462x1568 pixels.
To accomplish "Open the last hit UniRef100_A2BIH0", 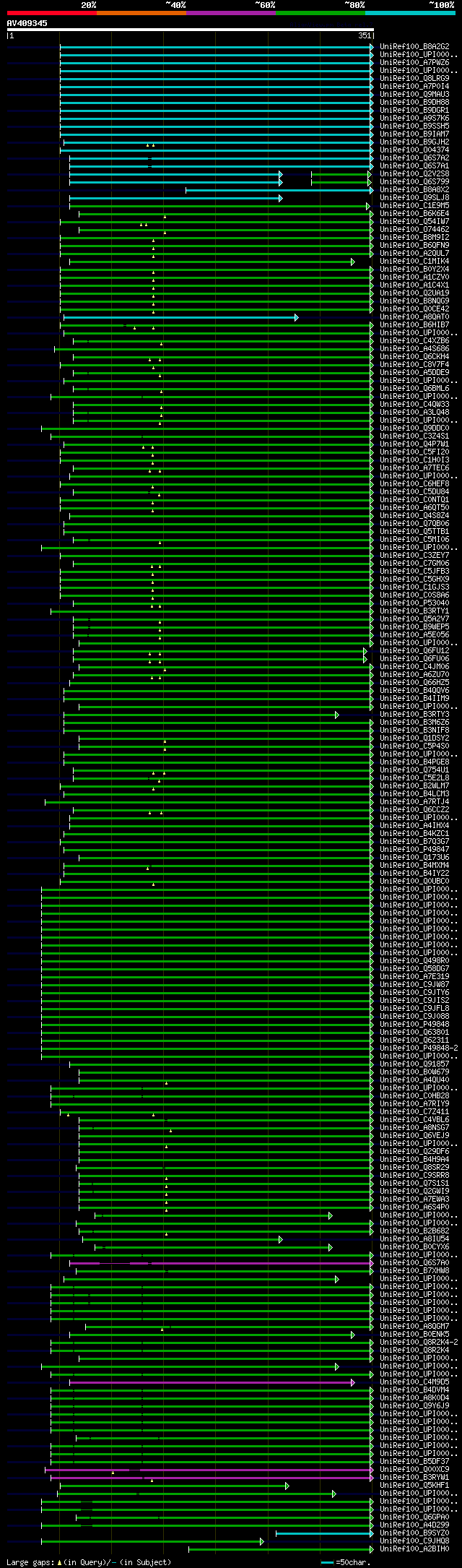I will pyautogui.click(x=414, y=1549).
